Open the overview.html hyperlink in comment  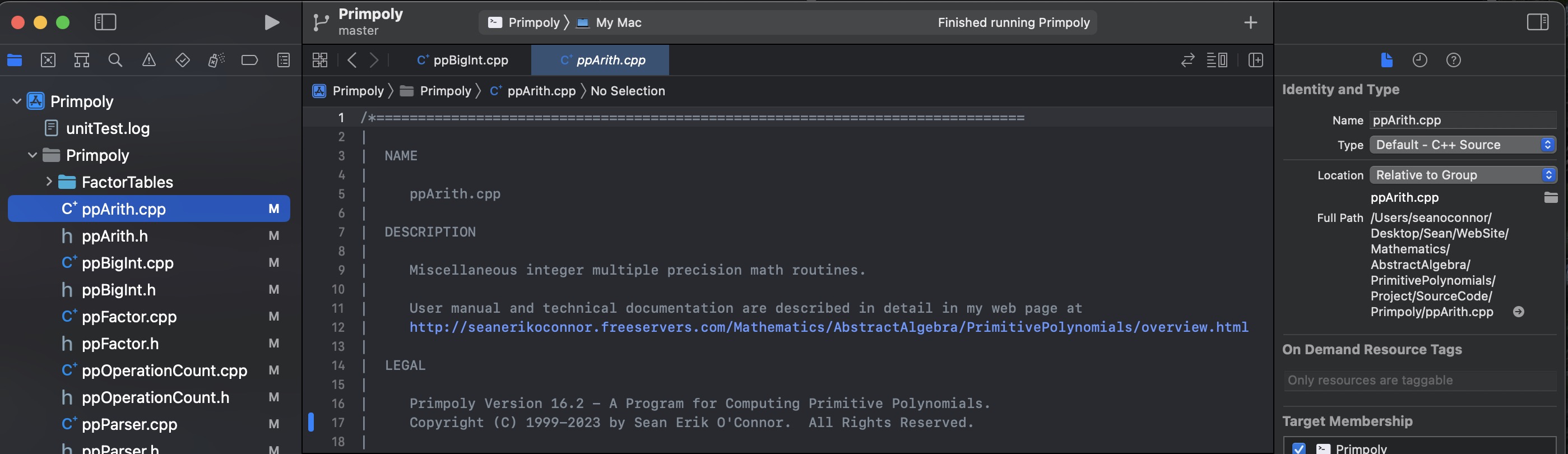(828, 327)
